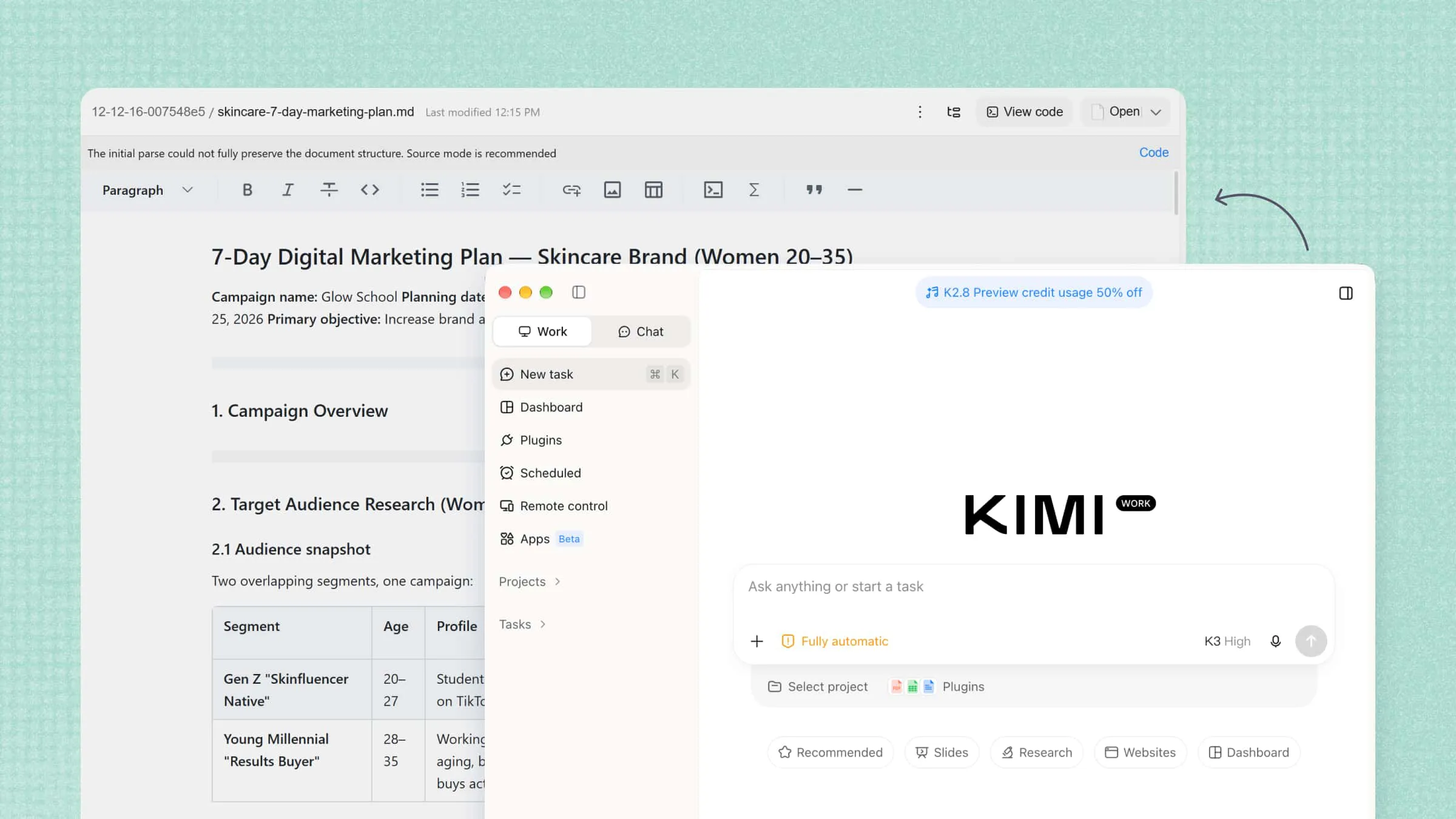This screenshot has height=819, width=1456.
Task: Open Remote control in the sidebar
Action: coord(591,506)
